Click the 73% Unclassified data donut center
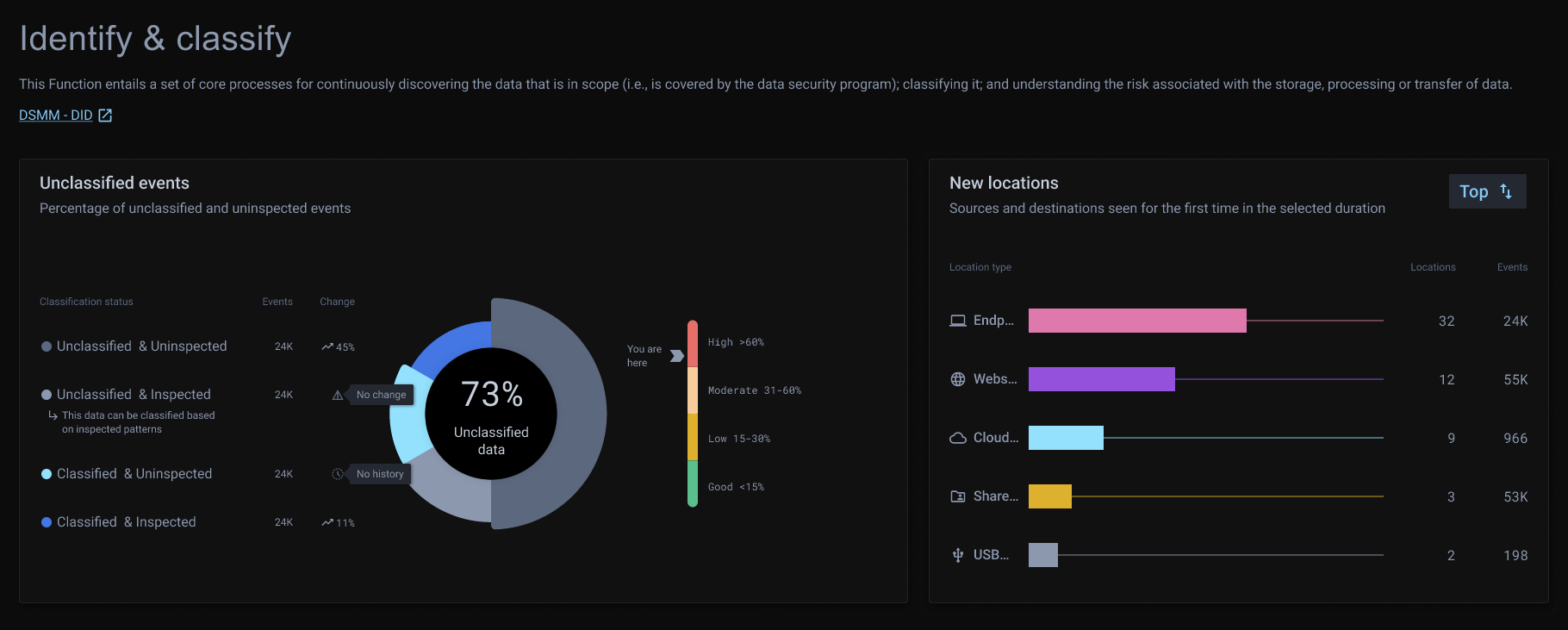Image resolution: width=1568 pixels, height=630 pixels. pos(491,414)
